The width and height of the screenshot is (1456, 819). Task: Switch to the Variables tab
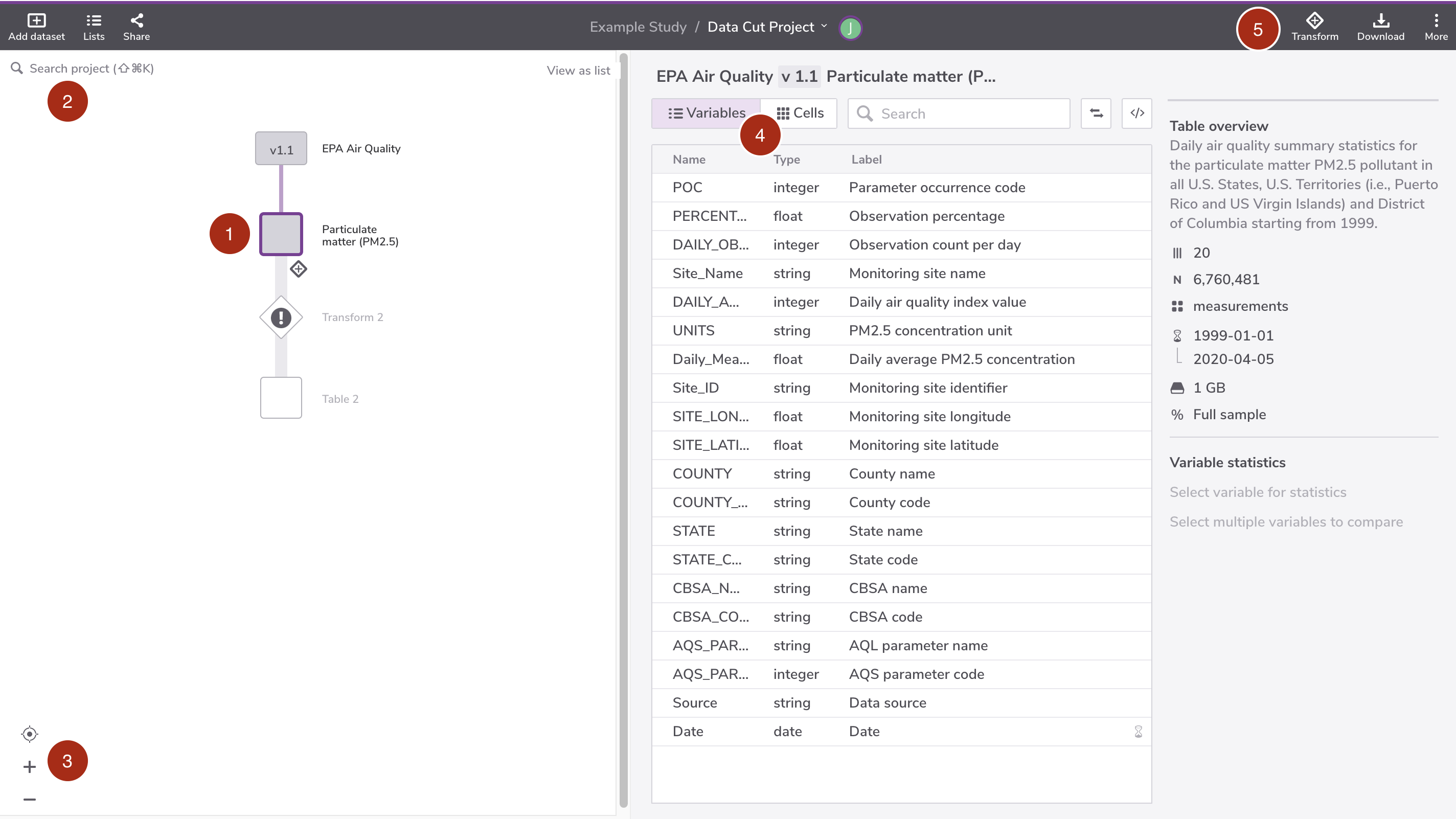(x=706, y=113)
